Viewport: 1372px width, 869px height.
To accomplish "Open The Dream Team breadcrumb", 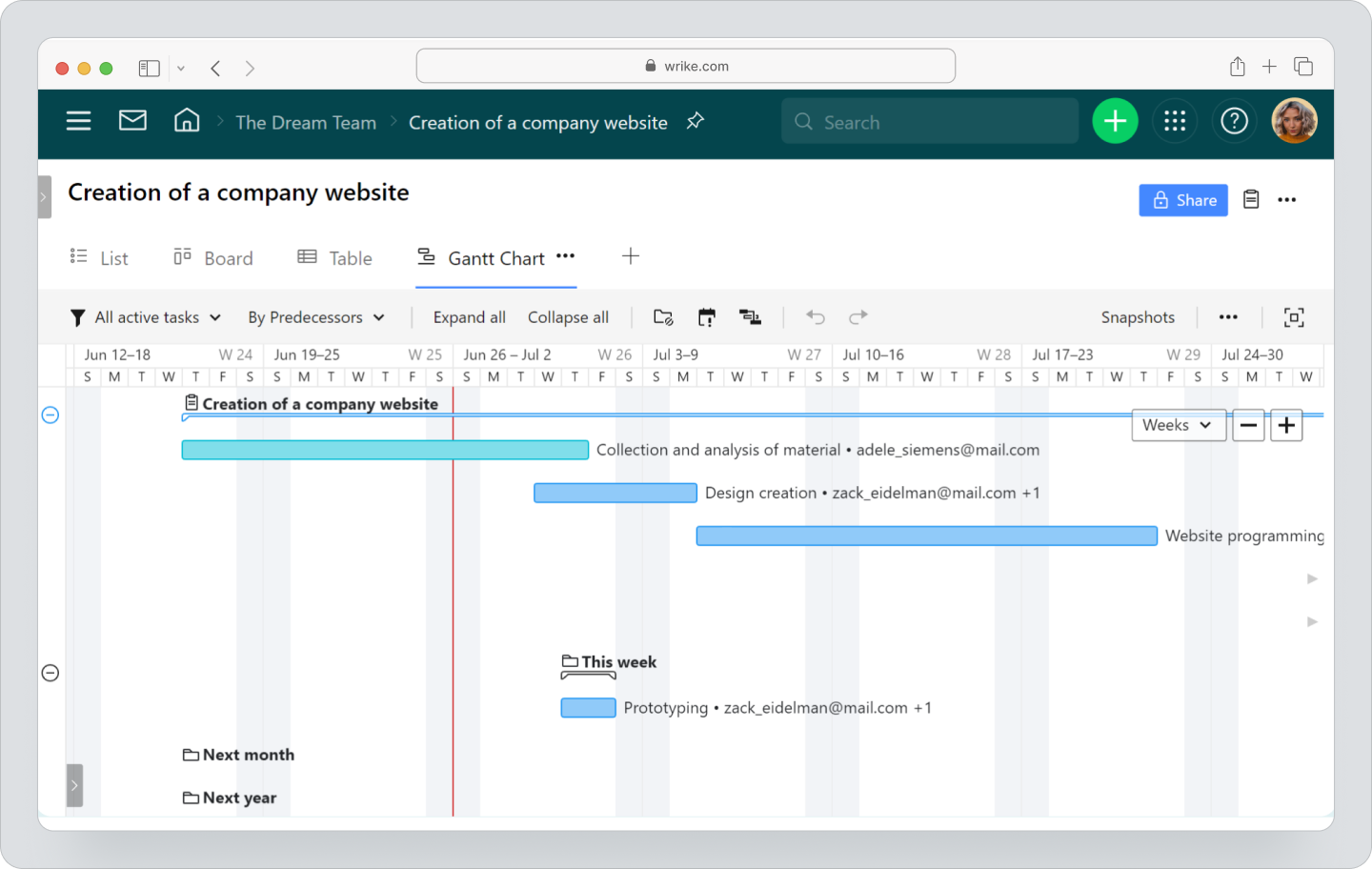I will click(305, 122).
